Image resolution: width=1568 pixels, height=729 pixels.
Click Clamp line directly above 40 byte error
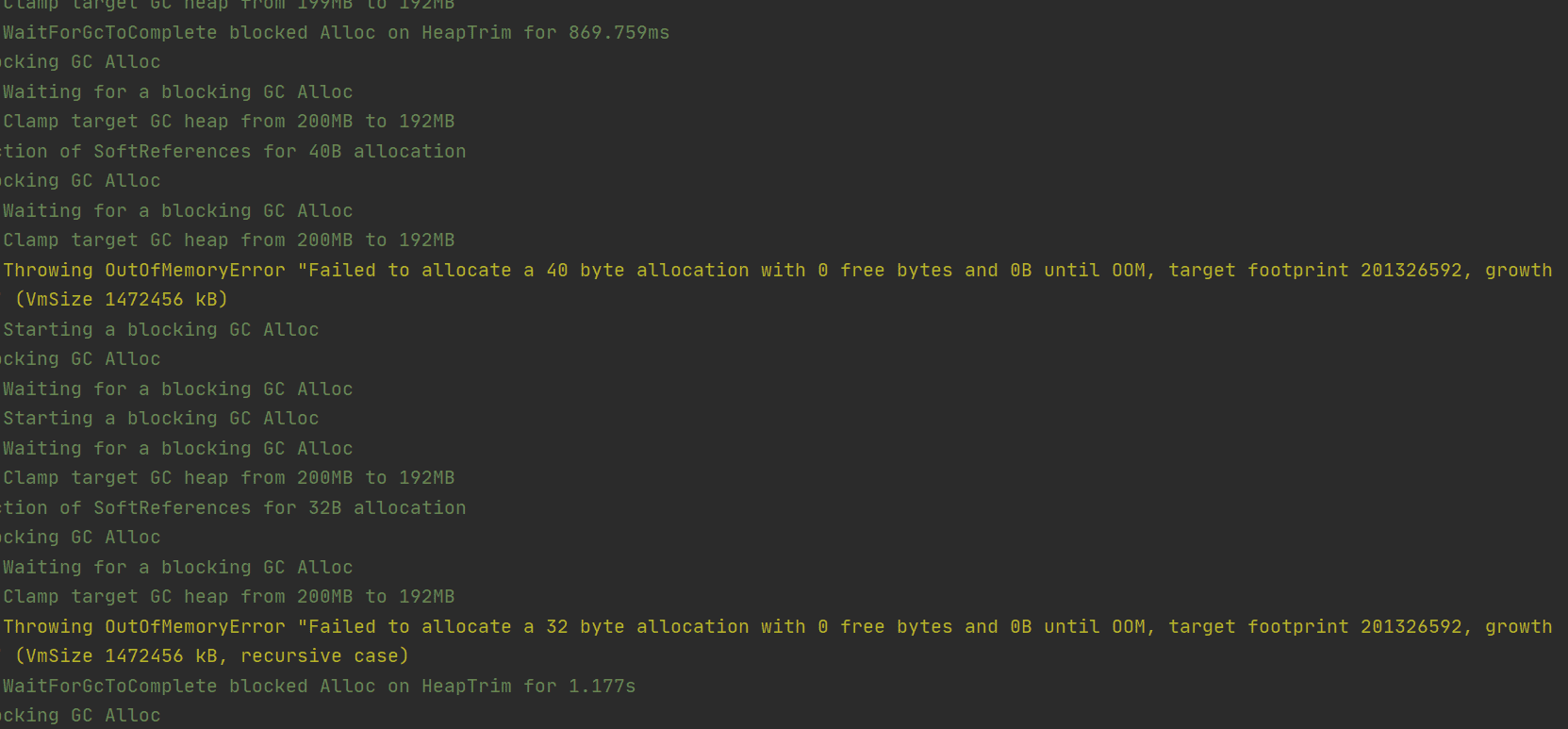pyautogui.click(x=228, y=240)
